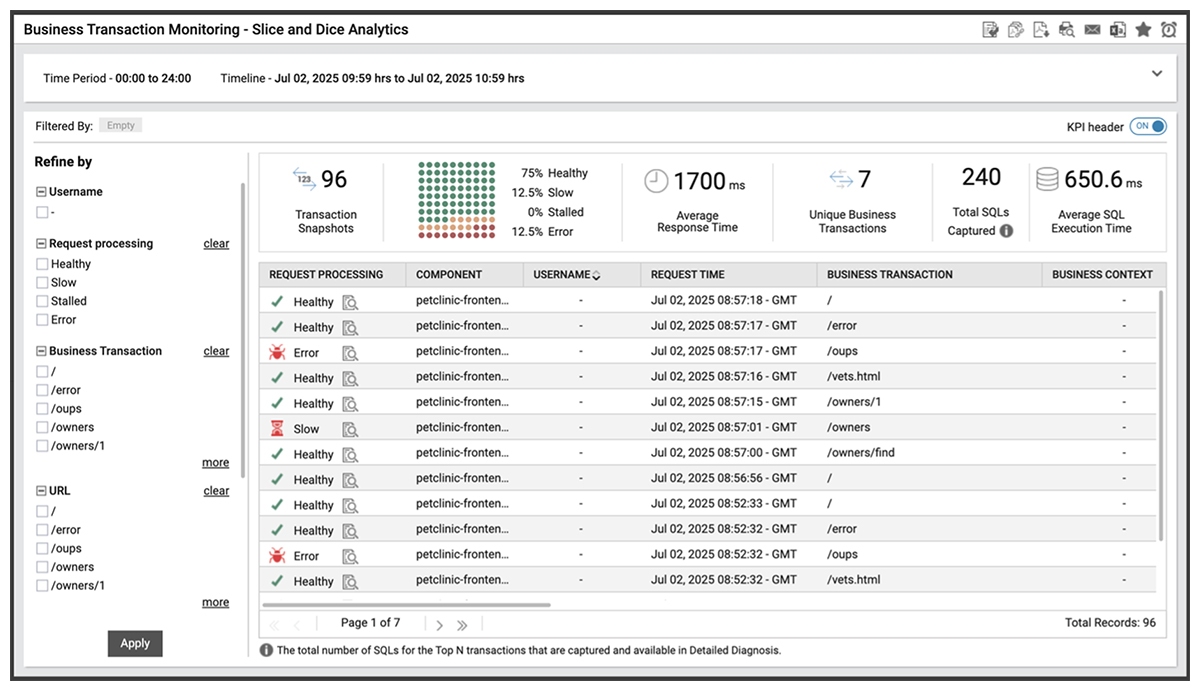Click the PDF download icon
This screenshot has height=691, width=1200.
(x=1041, y=30)
